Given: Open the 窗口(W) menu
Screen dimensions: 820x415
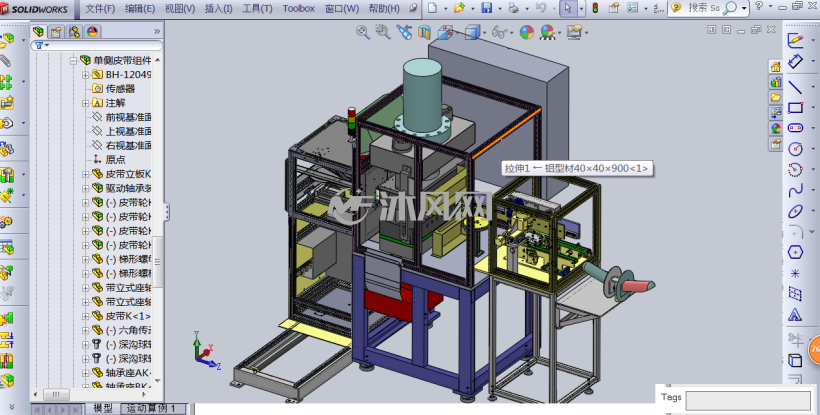Looking at the screenshot, I should 342,8.
